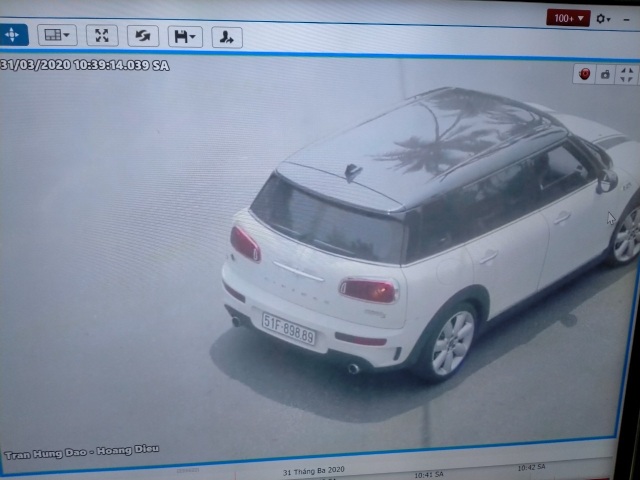Image resolution: width=640 pixels, height=480 pixels.
Task: Click the 10:42 SA timeline marker
Action: [531, 467]
